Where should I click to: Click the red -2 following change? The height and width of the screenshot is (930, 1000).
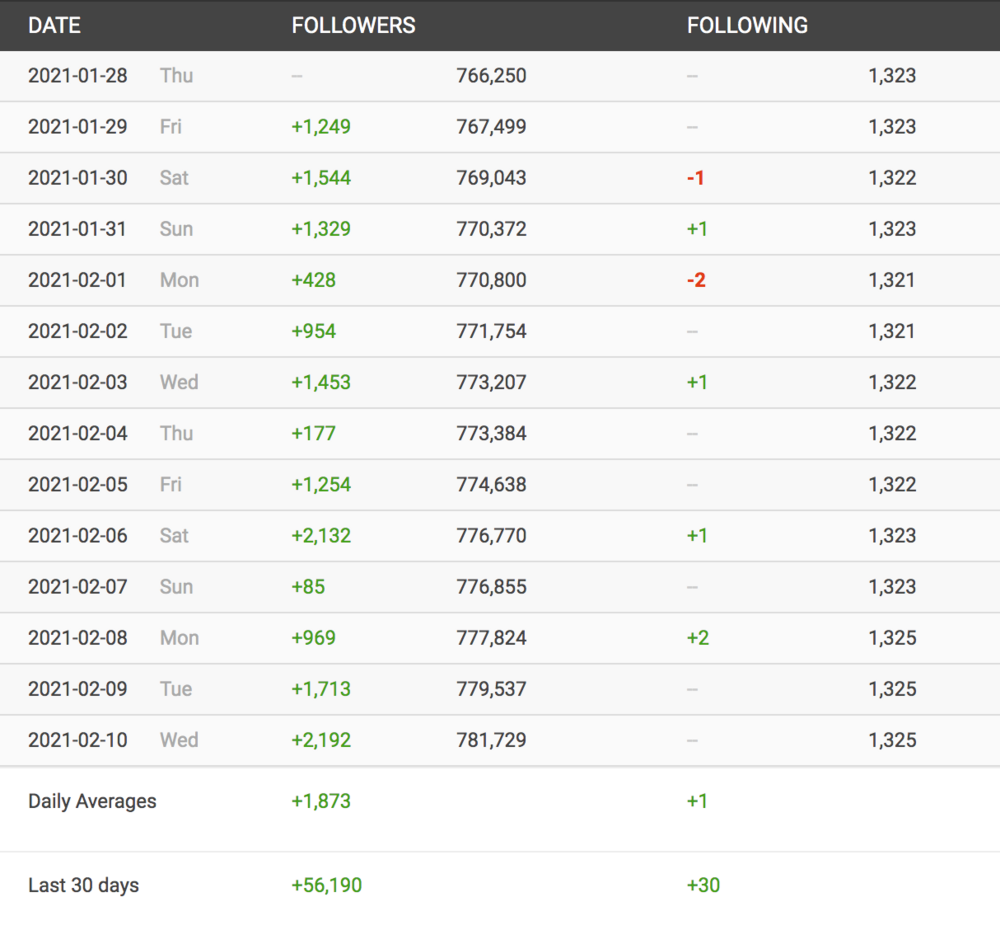coord(696,280)
